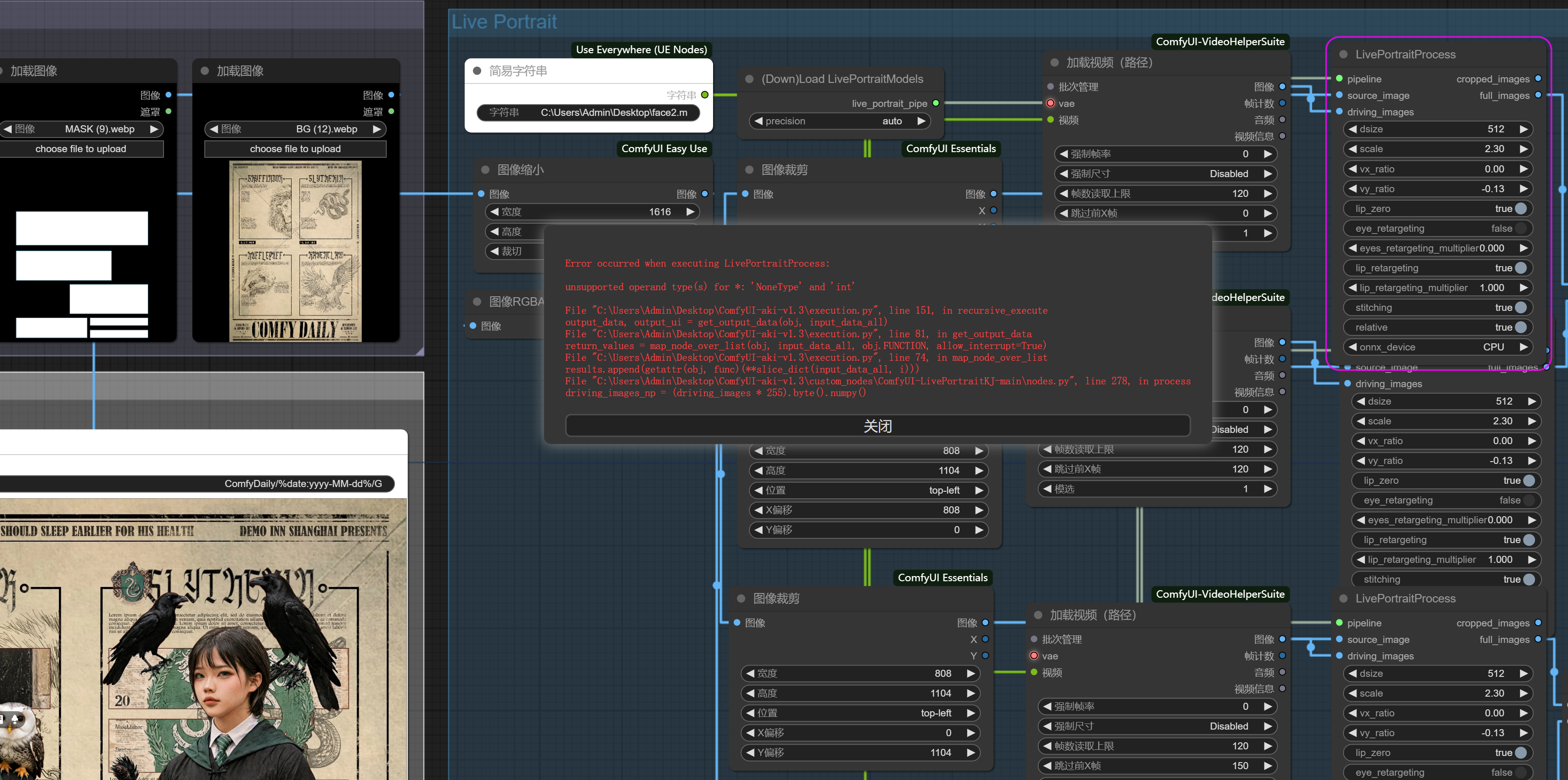Screen dimensions: 1568x780
Task: Toggle lip_retargeting on top LivePortraitProcess
Action: pos(1438,268)
